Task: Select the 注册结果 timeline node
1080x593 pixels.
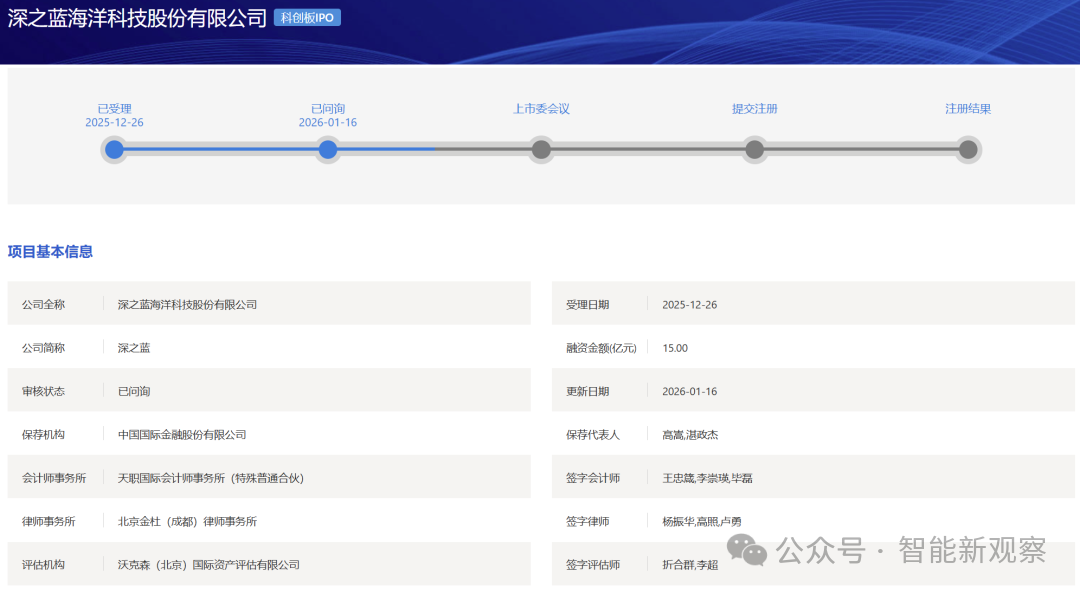Action: pyautogui.click(x=968, y=149)
